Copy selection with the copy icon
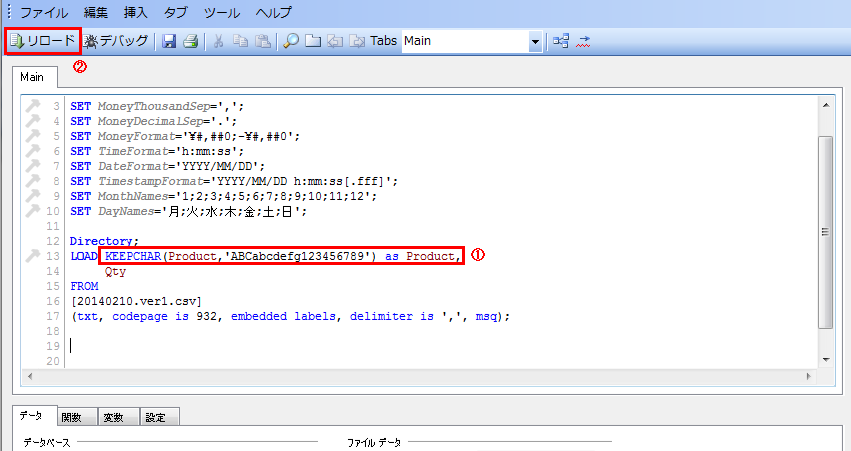Viewport: 851px width, 451px height. tap(240, 41)
